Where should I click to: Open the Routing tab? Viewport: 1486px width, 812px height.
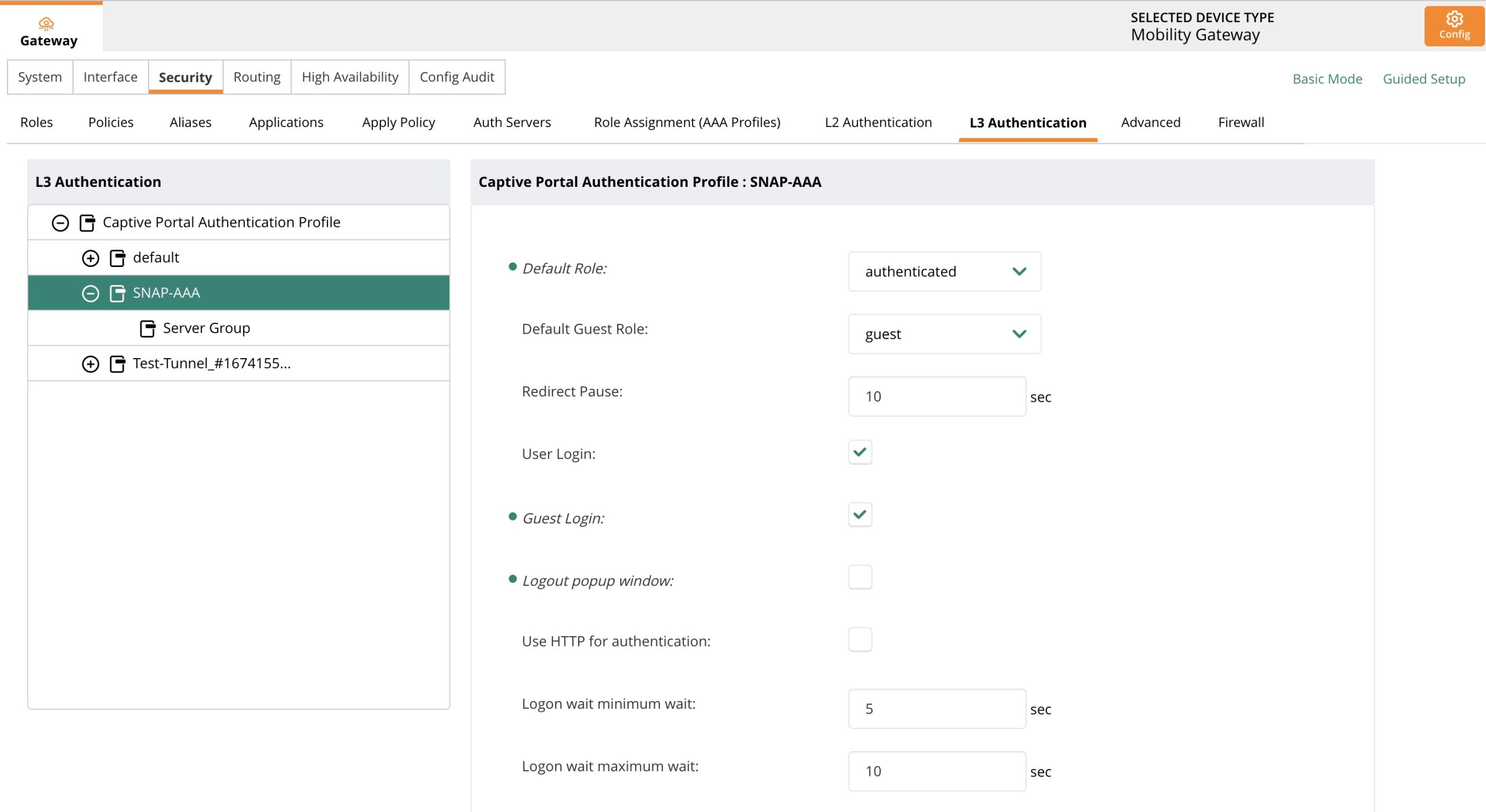257,77
